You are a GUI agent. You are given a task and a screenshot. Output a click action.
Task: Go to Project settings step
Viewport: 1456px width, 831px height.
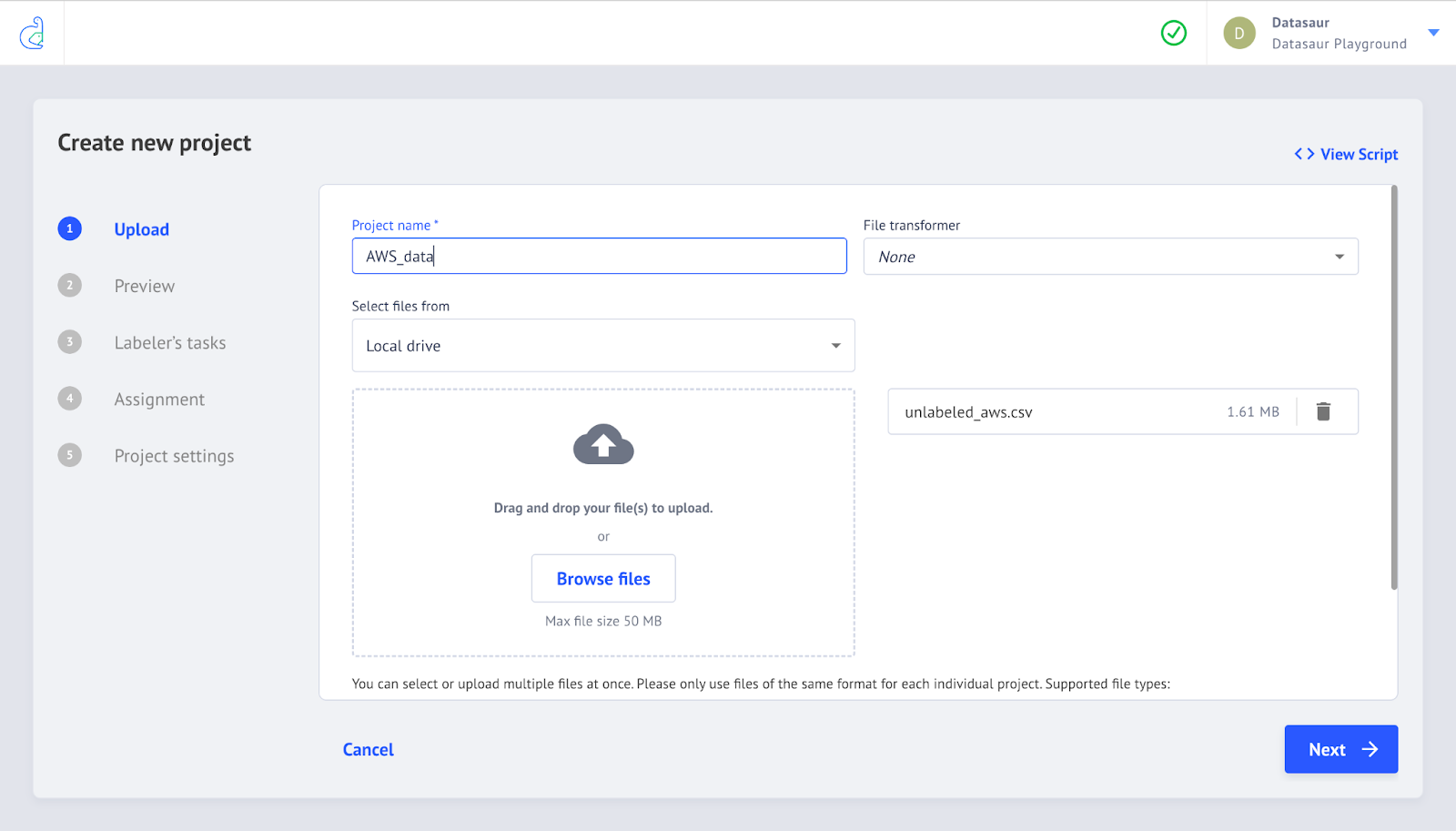click(x=174, y=455)
